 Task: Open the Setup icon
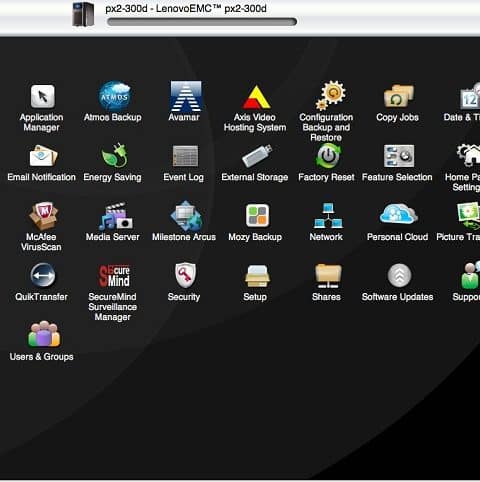coord(257,276)
